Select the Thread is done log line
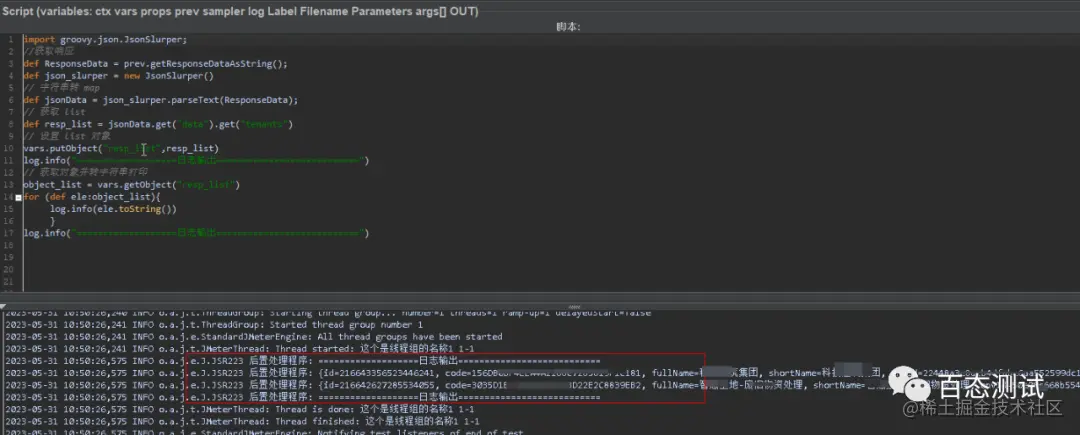Screen dimensions: 1080x435 click(238, 410)
